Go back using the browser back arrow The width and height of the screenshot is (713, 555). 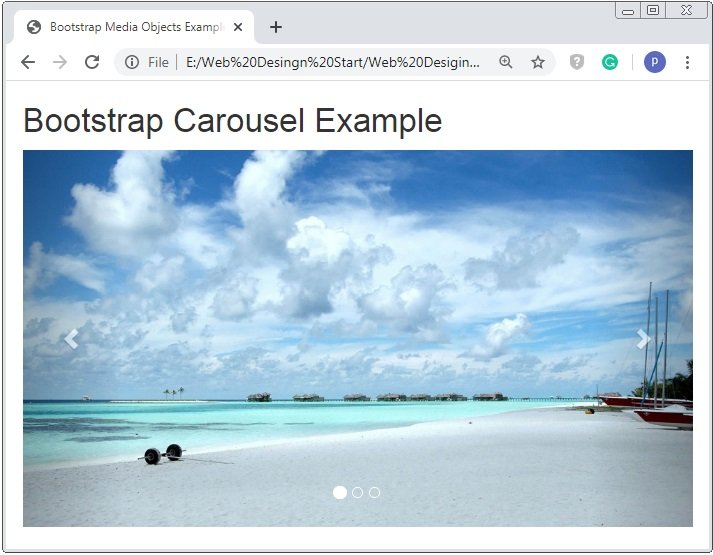click(28, 62)
